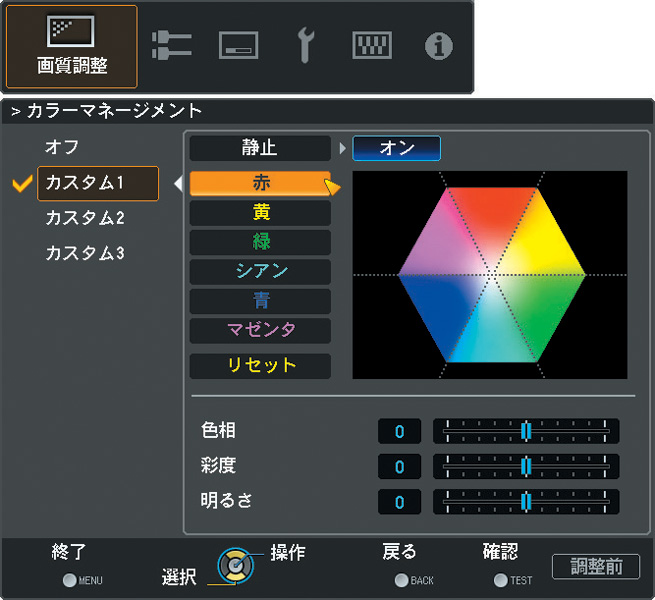The height and width of the screenshot is (600, 655).
Task: Choose the カスタム2 profile
Action: coord(84,218)
